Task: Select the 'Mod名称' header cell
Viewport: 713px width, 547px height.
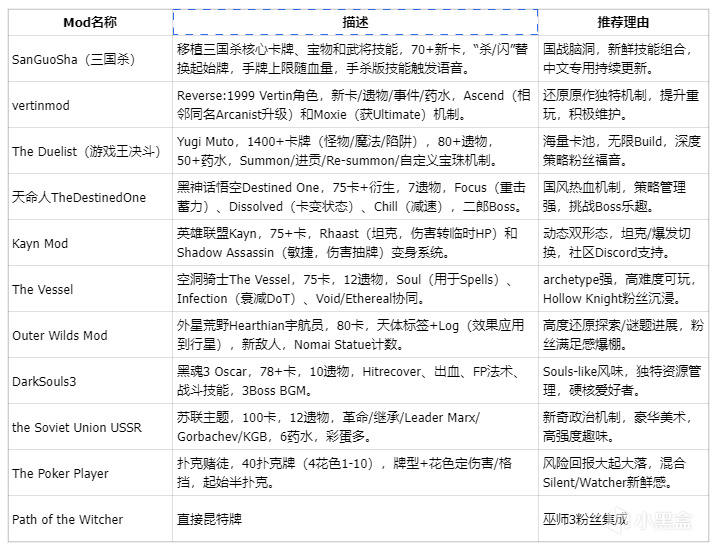Action: [x=90, y=22]
